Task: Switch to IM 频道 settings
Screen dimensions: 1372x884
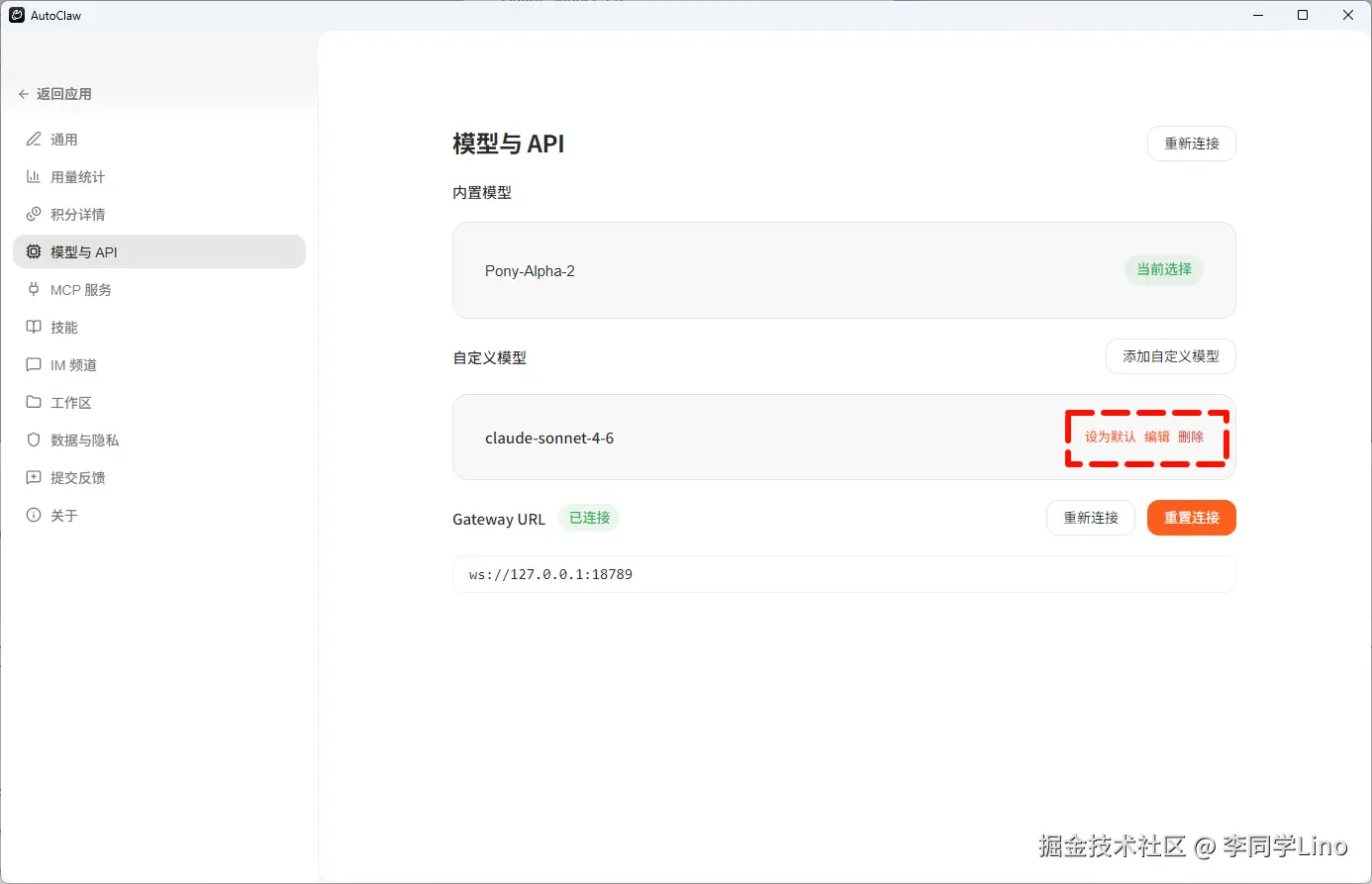Action: [x=159, y=365]
